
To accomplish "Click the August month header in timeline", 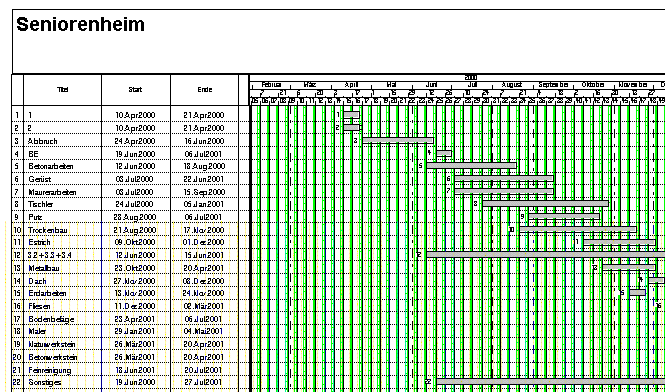I will (512, 85).
